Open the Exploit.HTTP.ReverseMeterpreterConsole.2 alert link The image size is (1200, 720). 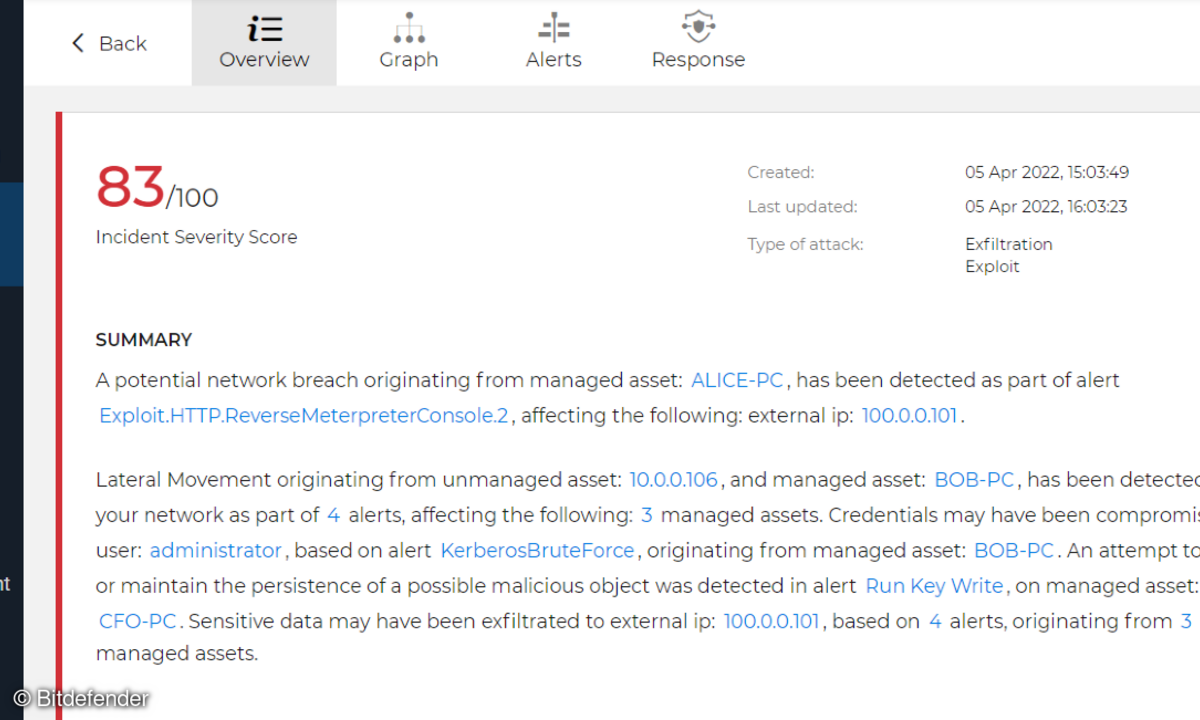coord(304,416)
